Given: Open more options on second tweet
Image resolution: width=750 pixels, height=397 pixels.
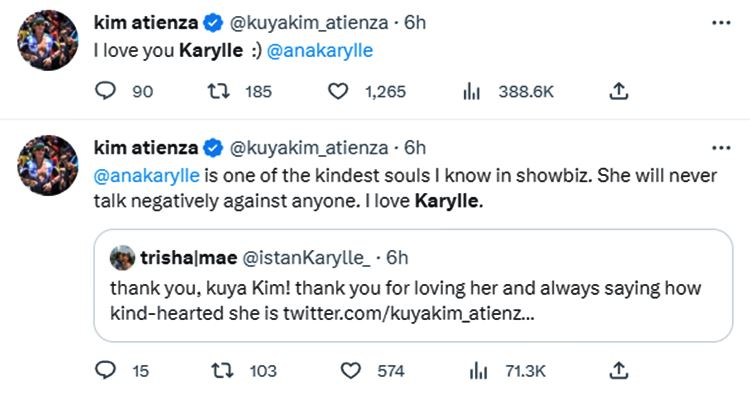Looking at the screenshot, I should pyautogui.click(x=721, y=148).
